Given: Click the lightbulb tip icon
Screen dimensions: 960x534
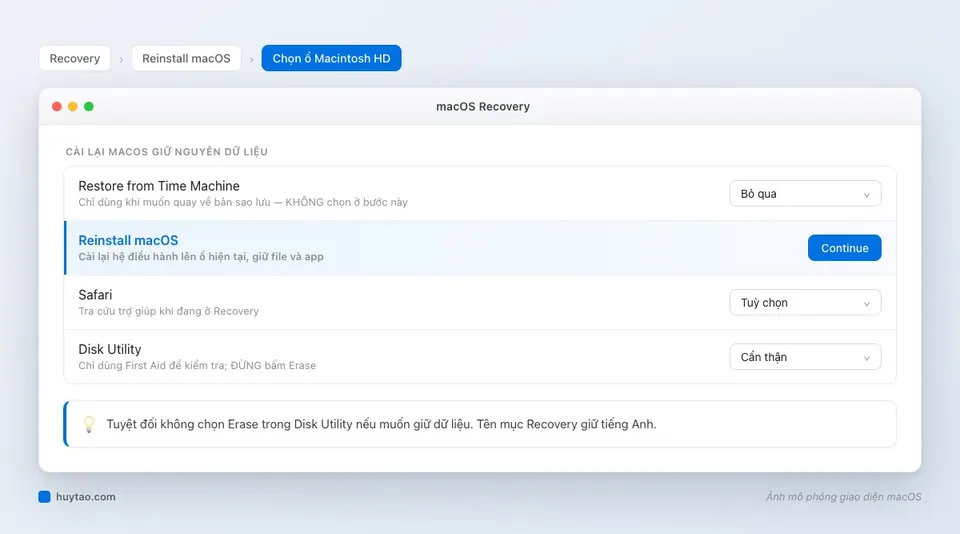Looking at the screenshot, I should click(89, 424).
